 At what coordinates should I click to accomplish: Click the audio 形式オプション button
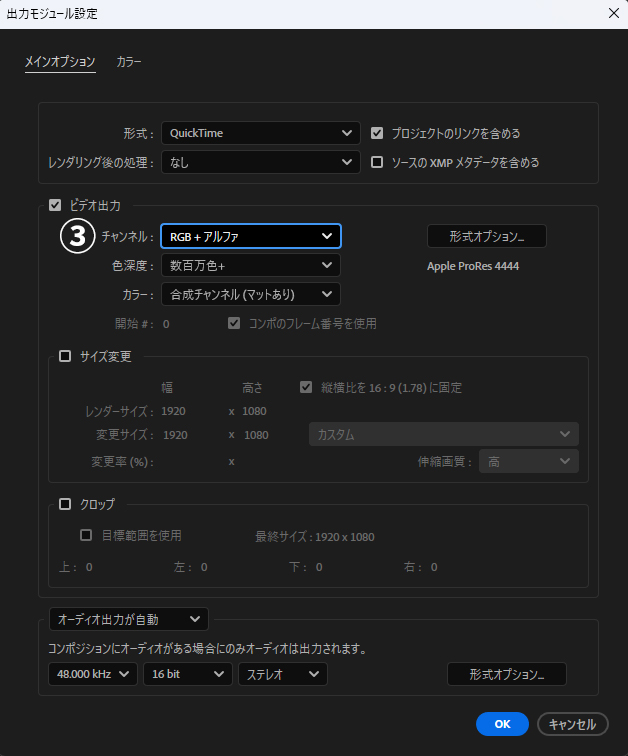[x=507, y=675]
